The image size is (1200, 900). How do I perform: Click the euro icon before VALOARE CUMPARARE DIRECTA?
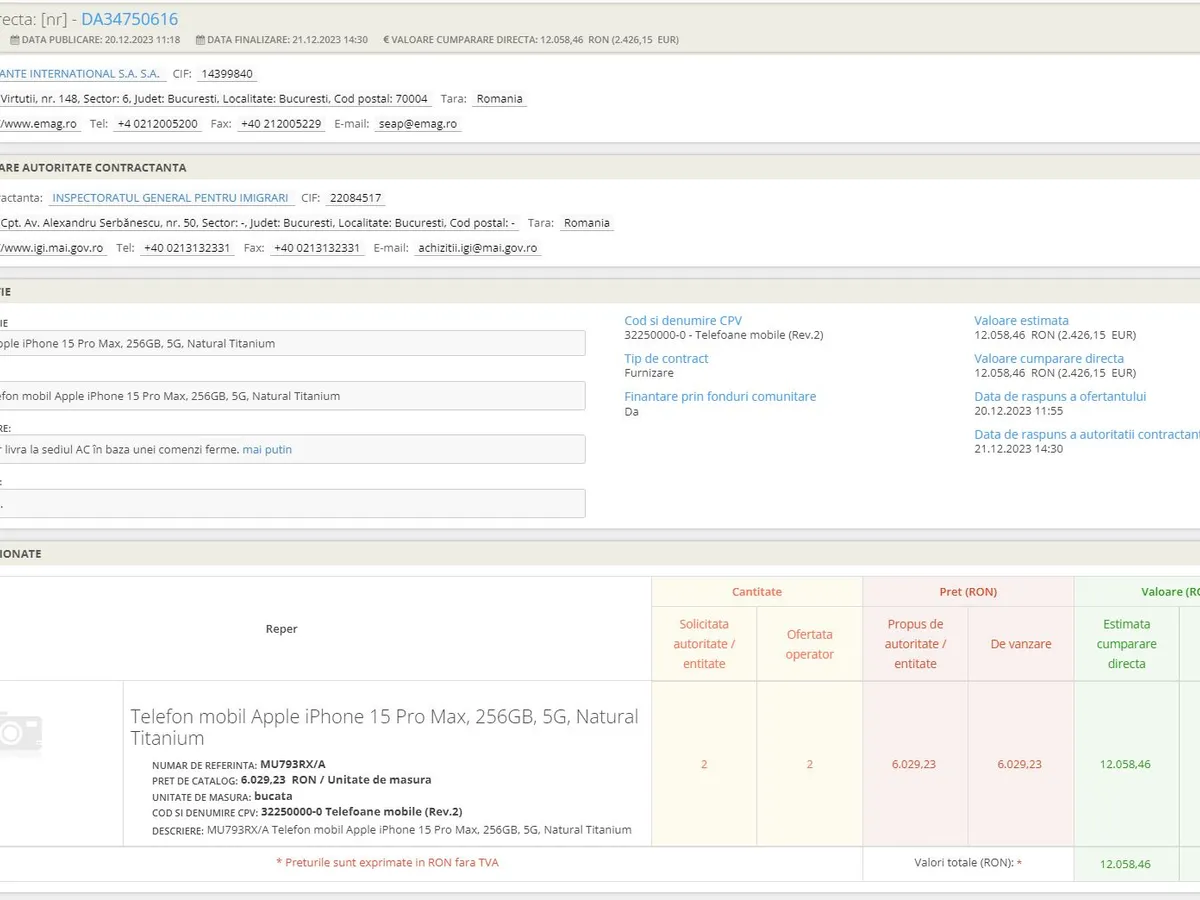(x=386, y=40)
